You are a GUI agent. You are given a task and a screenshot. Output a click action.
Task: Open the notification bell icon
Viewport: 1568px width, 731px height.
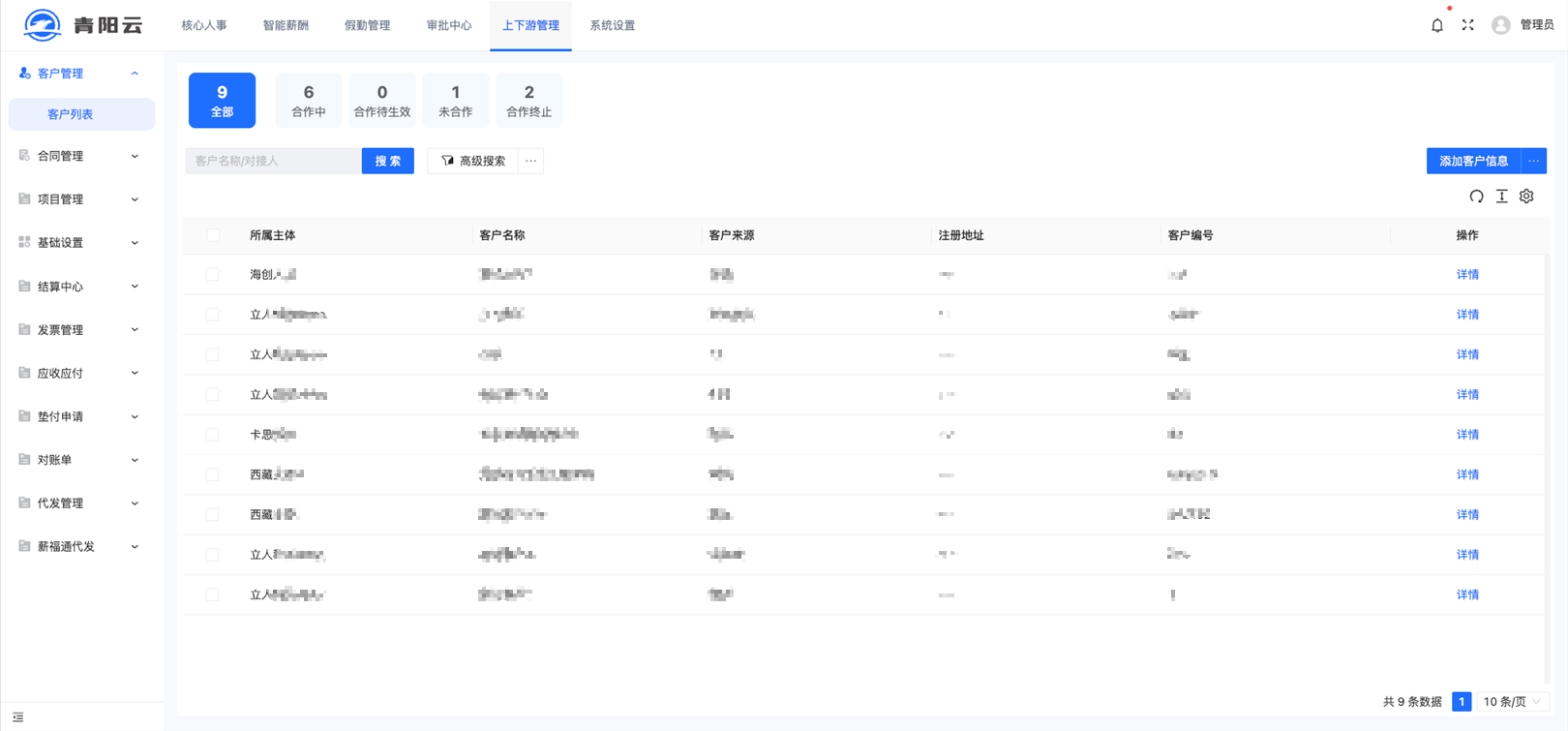pos(1436,25)
